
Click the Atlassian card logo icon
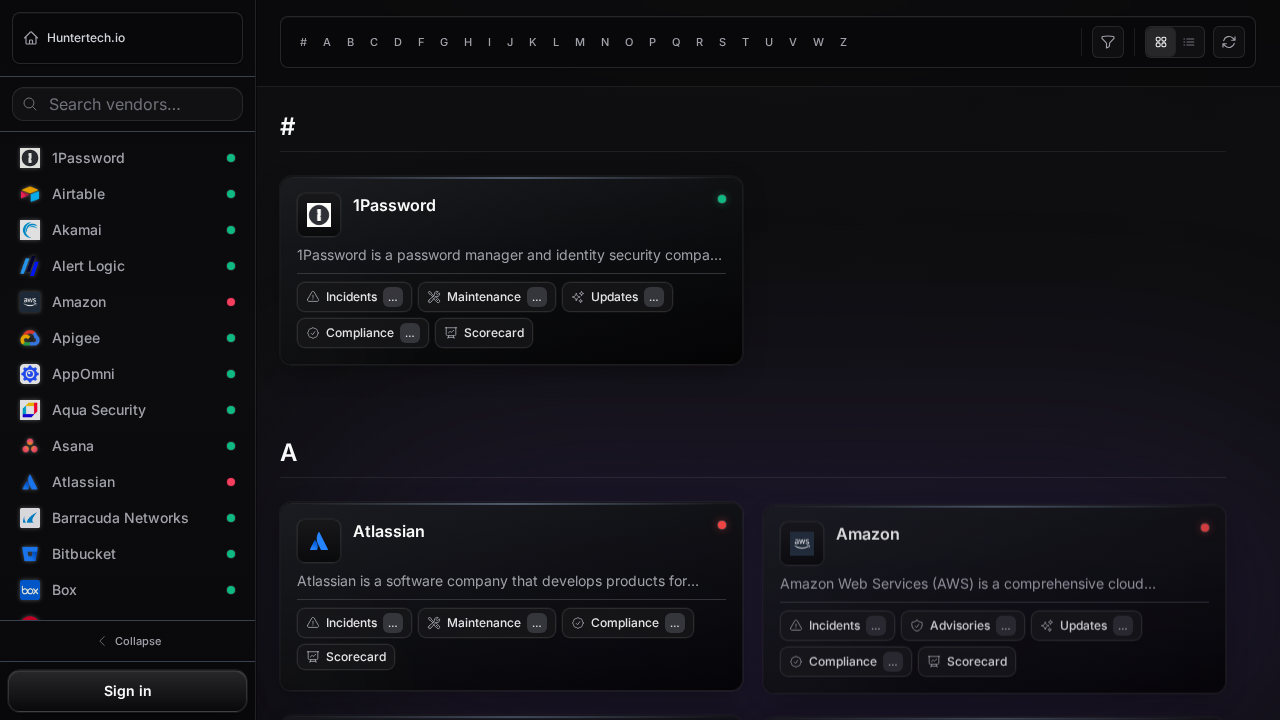[319, 541]
